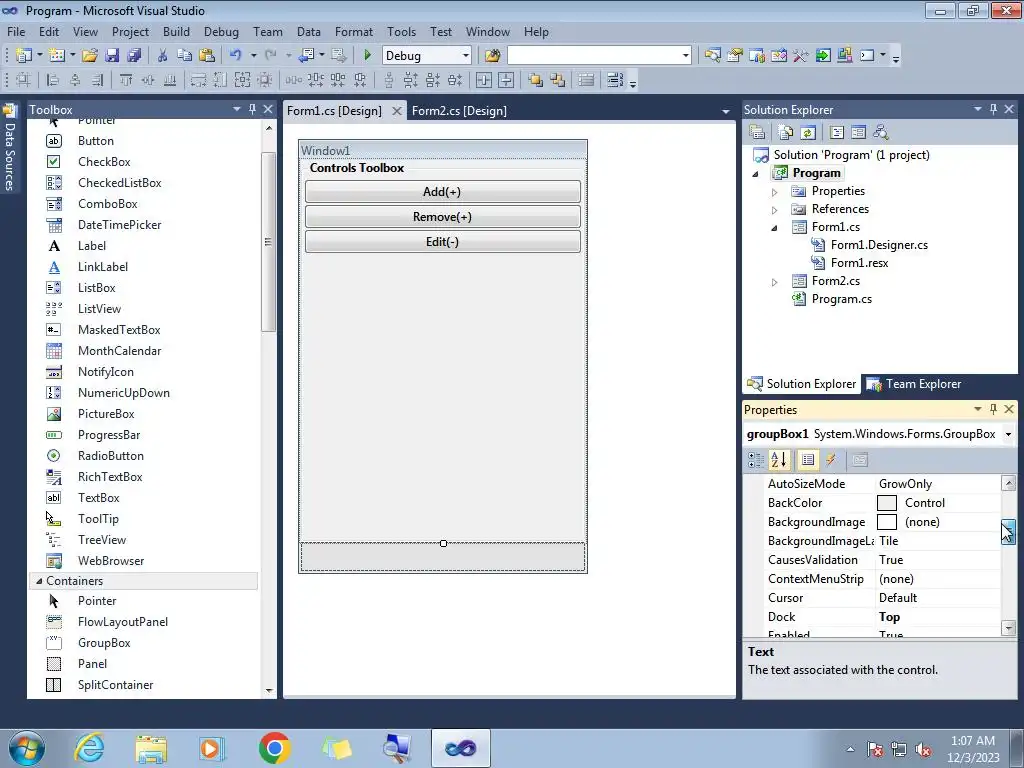Switch to the Team Explorer tab

[914, 384]
